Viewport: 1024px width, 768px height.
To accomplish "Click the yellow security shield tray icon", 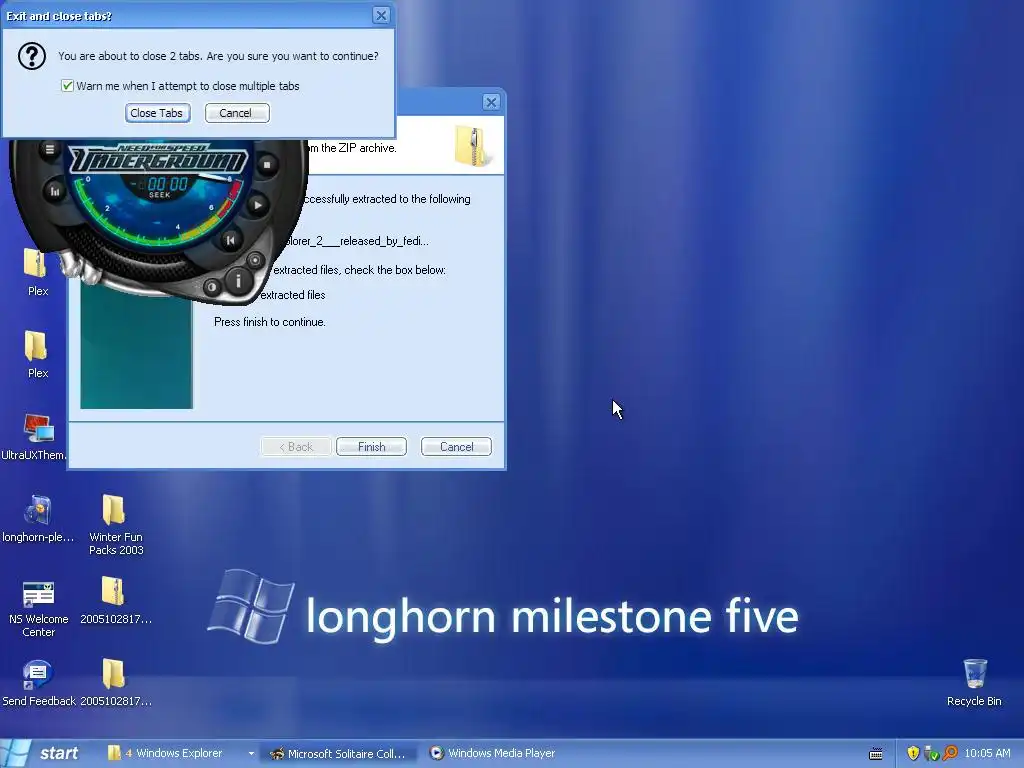I will tap(913, 753).
